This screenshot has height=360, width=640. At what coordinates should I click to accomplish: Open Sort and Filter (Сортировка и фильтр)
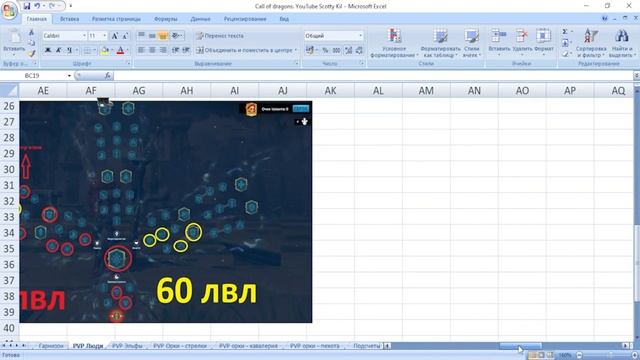[591, 43]
